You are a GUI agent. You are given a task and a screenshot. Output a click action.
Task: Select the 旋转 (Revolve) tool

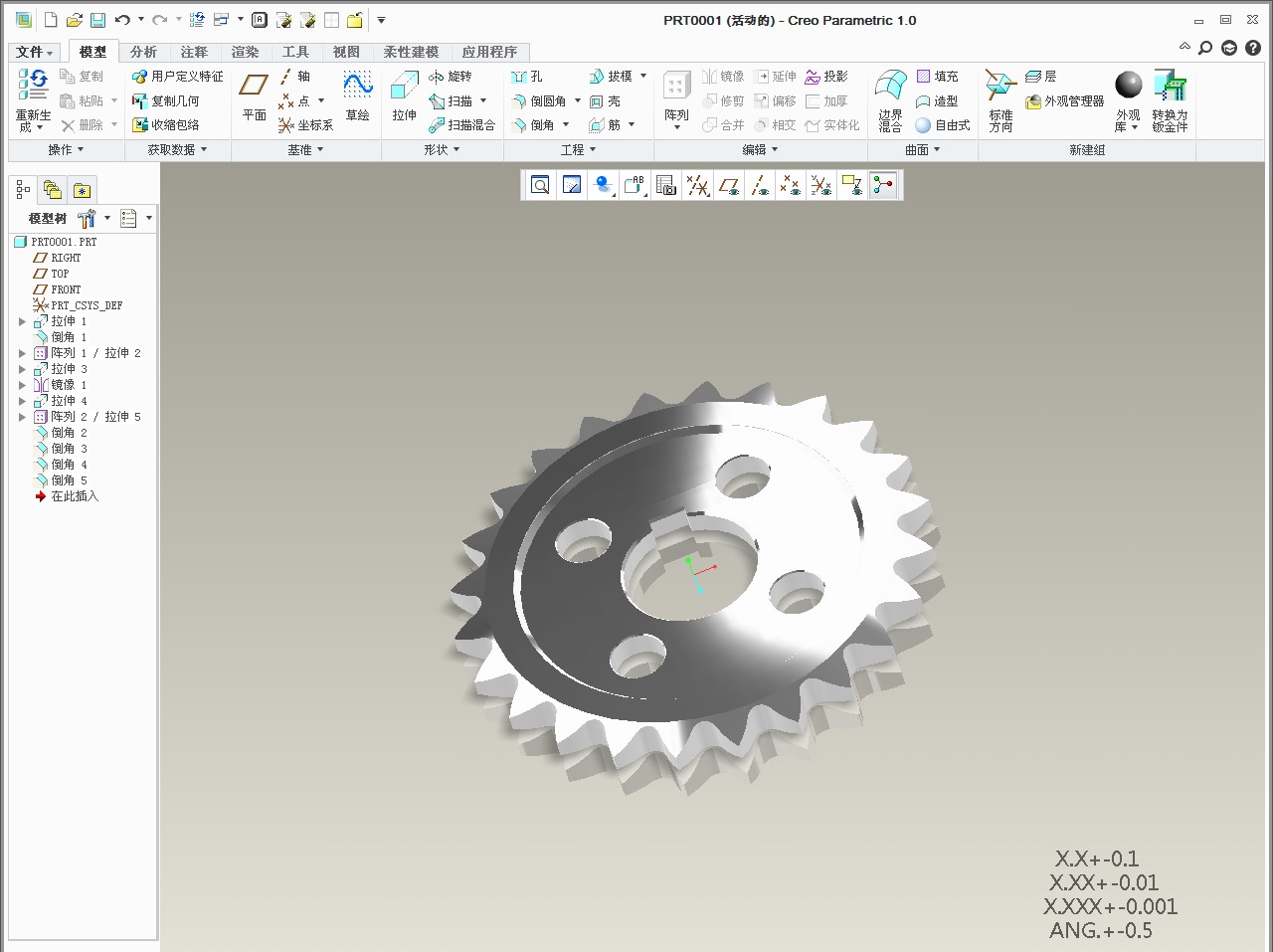pyautogui.click(x=450, y=77)
